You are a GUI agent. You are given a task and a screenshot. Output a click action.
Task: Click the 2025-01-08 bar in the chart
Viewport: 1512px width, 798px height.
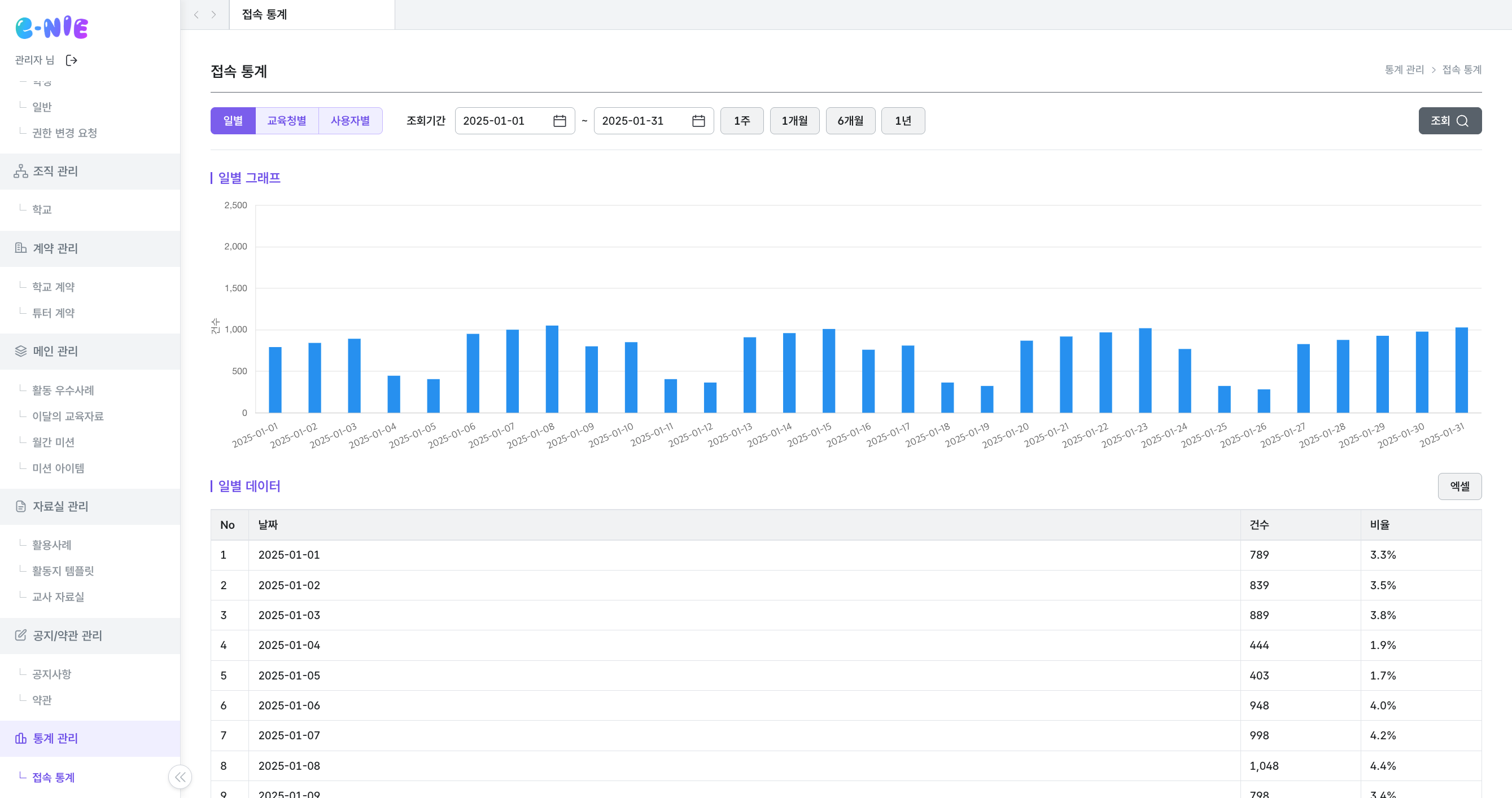552,369
